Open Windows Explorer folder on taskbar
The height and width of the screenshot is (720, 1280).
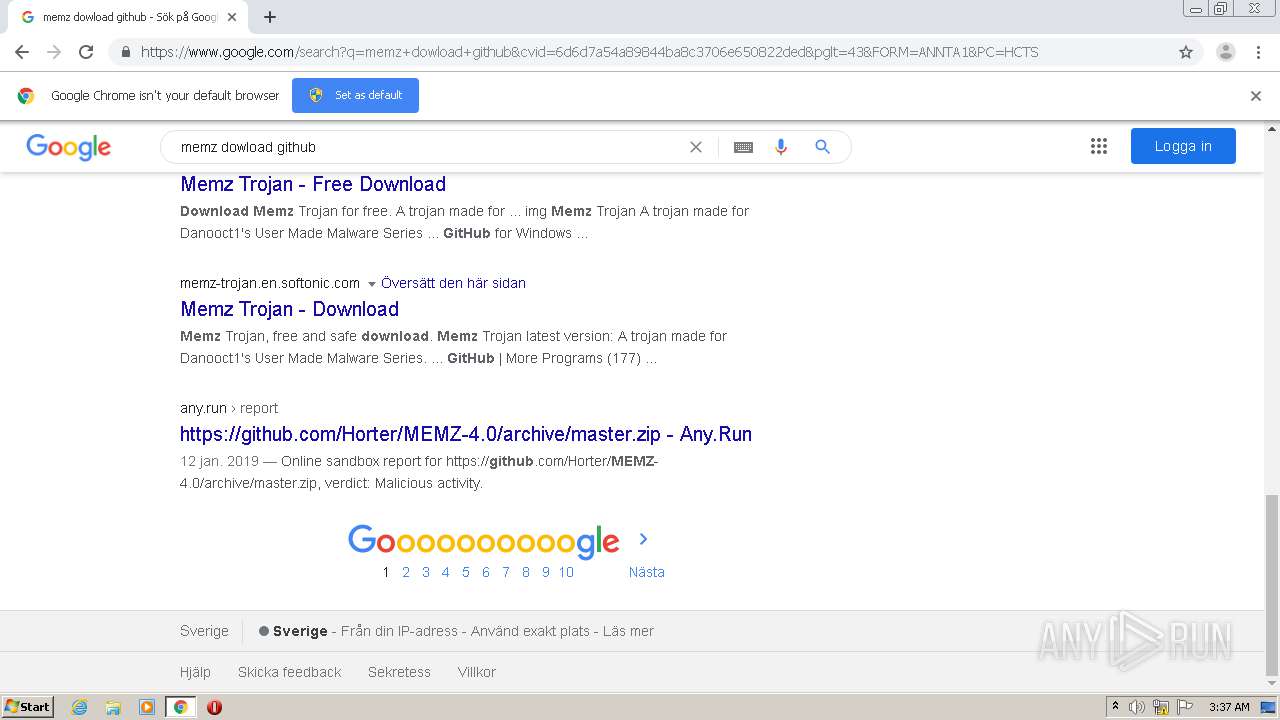click(113, 707)
